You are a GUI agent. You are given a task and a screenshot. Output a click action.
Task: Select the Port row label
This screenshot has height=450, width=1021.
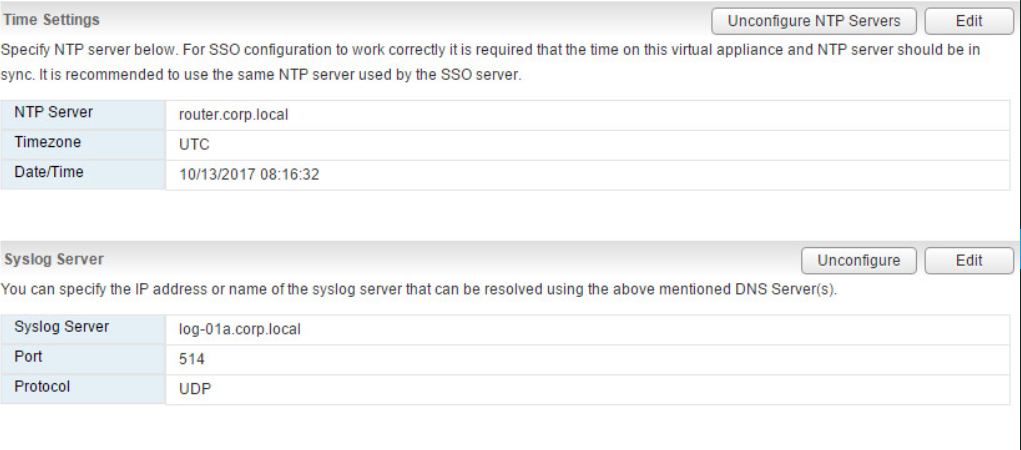coord(29,357)
